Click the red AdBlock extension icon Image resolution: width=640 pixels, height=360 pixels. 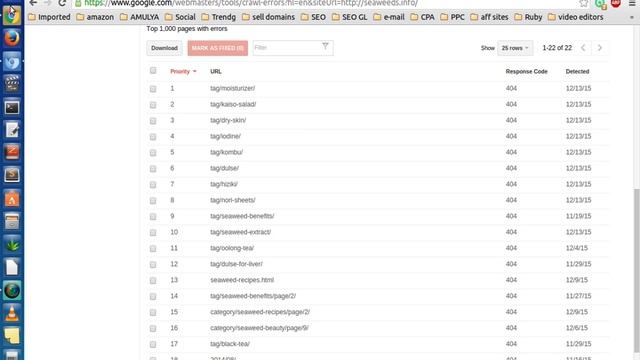pos(616,3)
